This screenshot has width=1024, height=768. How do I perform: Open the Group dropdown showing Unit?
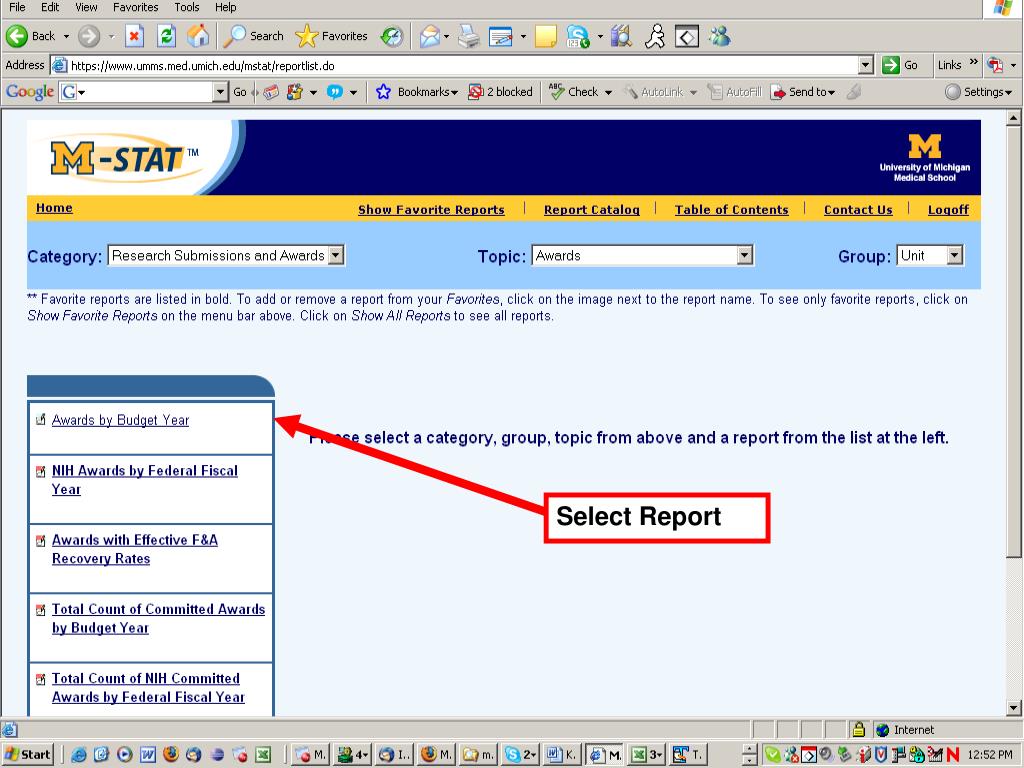954,256
